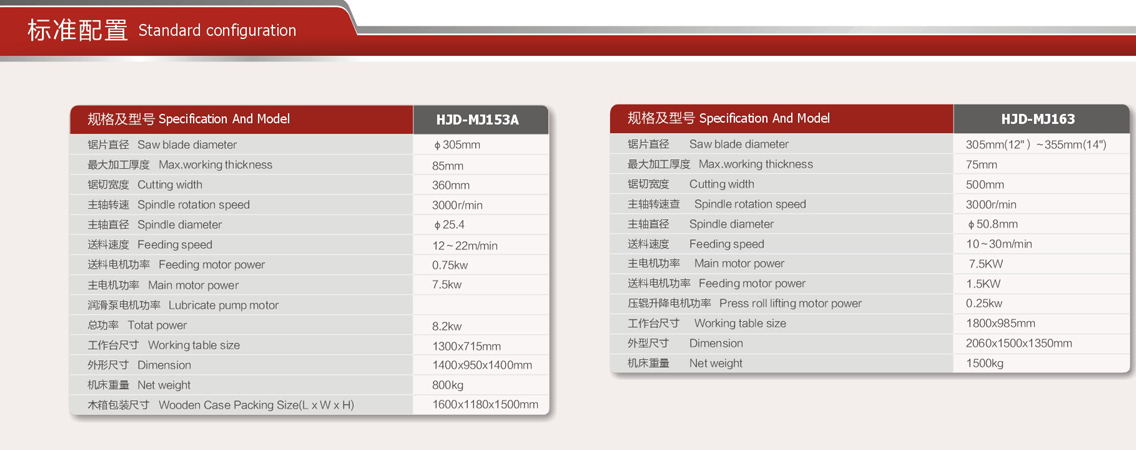Click the 'Press roll lifting motor power' label
Viewport: 1136px width, 450px height.
click(790, 303)
